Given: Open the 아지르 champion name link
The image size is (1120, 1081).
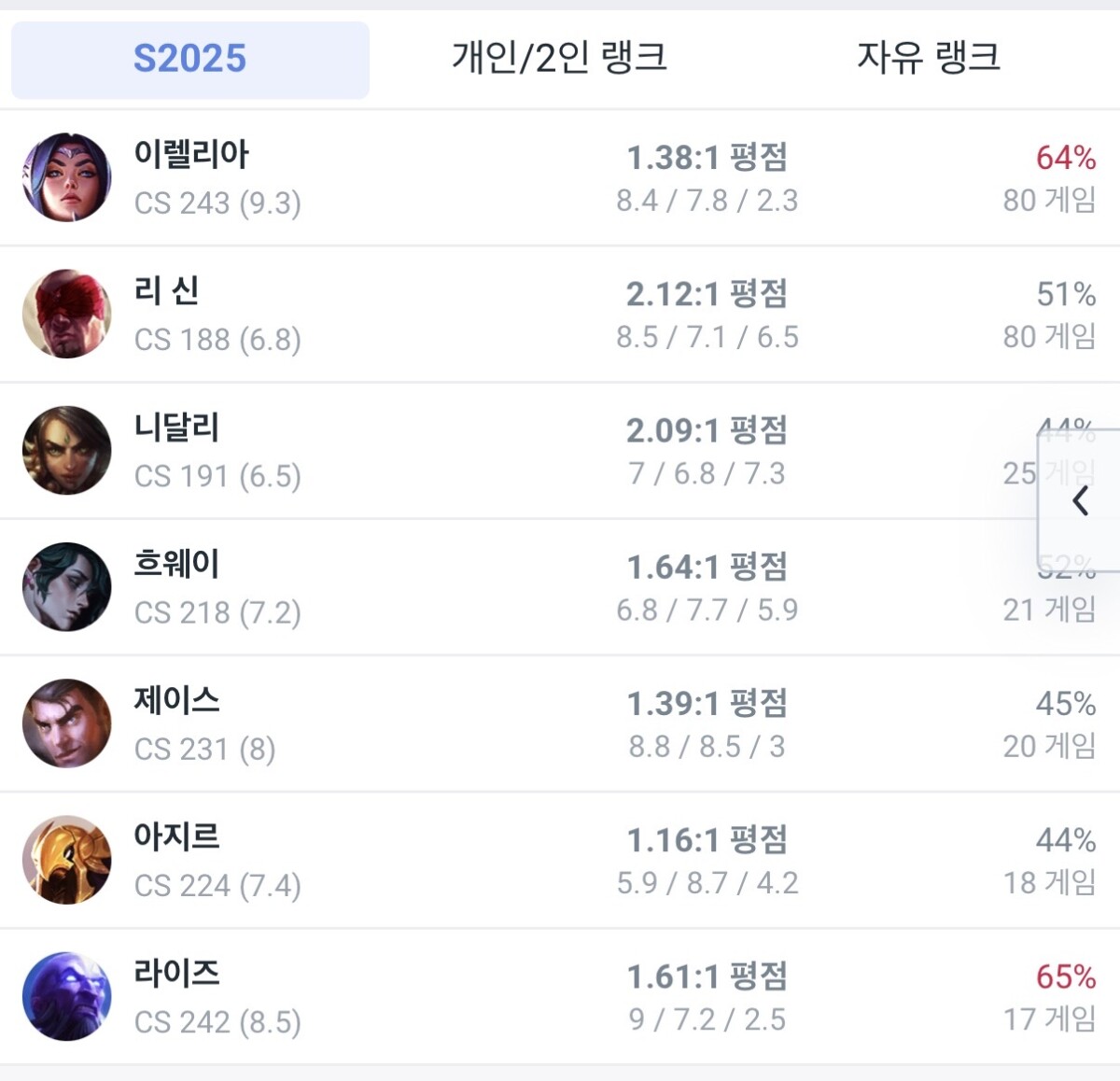Looking at the screenshot, I should [176, 836].
